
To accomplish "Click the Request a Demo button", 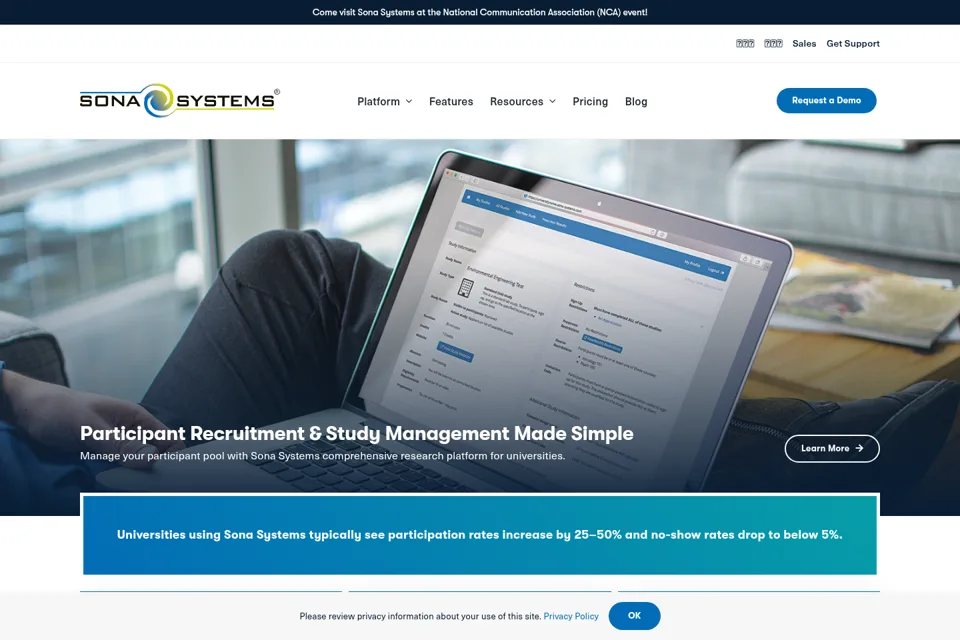I will coord(827,100).
